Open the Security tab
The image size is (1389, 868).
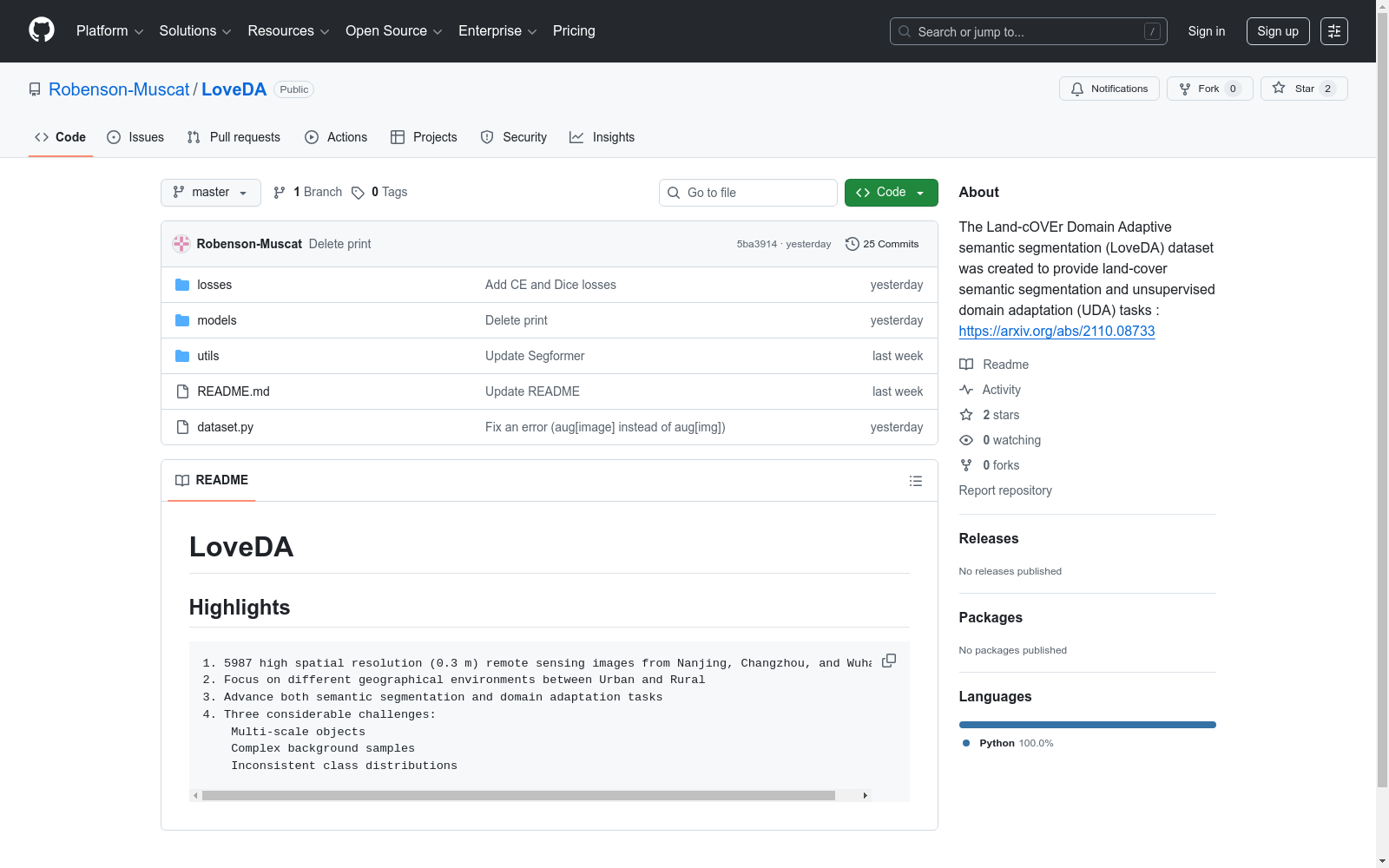(514, 137)
